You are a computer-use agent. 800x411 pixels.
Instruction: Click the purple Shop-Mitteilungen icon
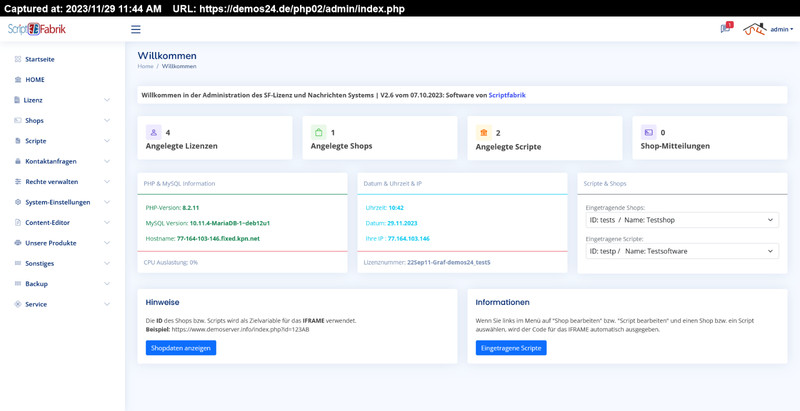[x=648, y=133]
